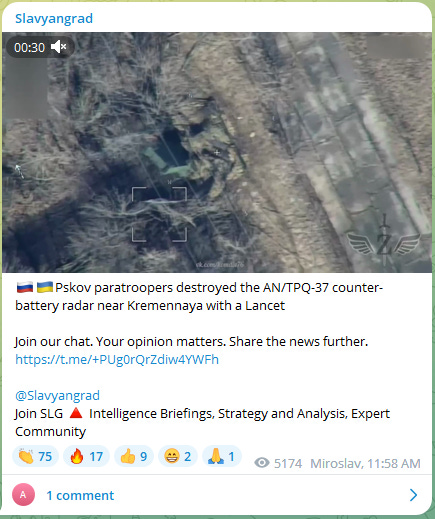
Task: Click the 5174 view count
Action: pyautogui.click(x=288, y=463)
